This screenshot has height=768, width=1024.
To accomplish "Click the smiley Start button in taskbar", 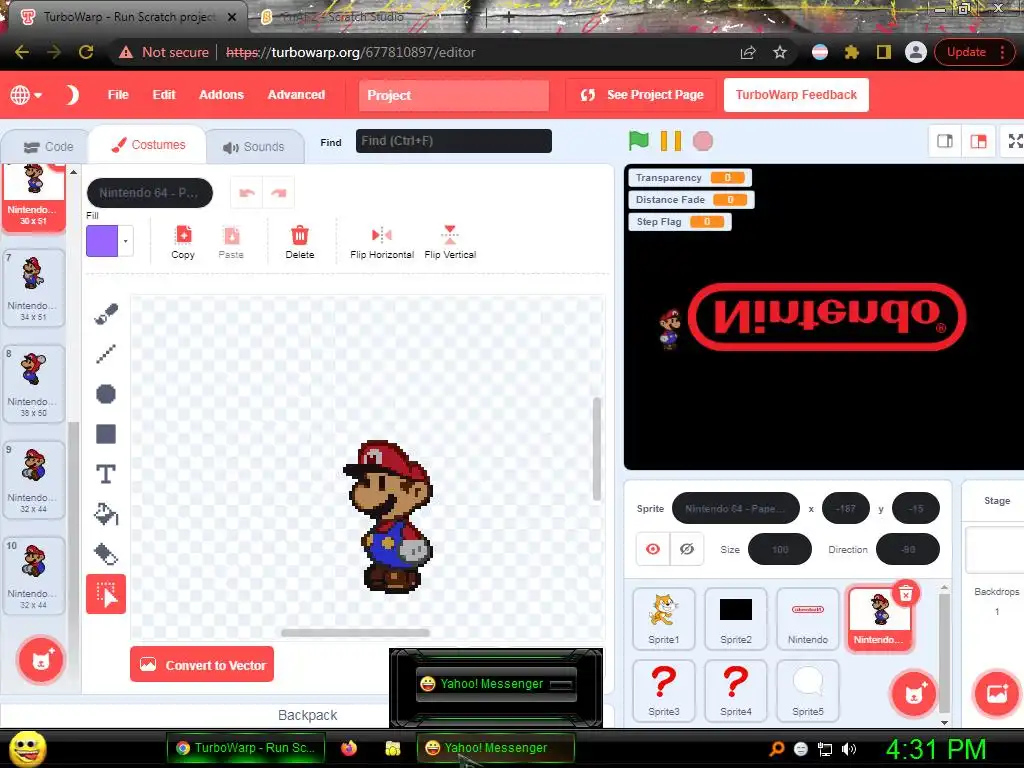I will 27,749.
